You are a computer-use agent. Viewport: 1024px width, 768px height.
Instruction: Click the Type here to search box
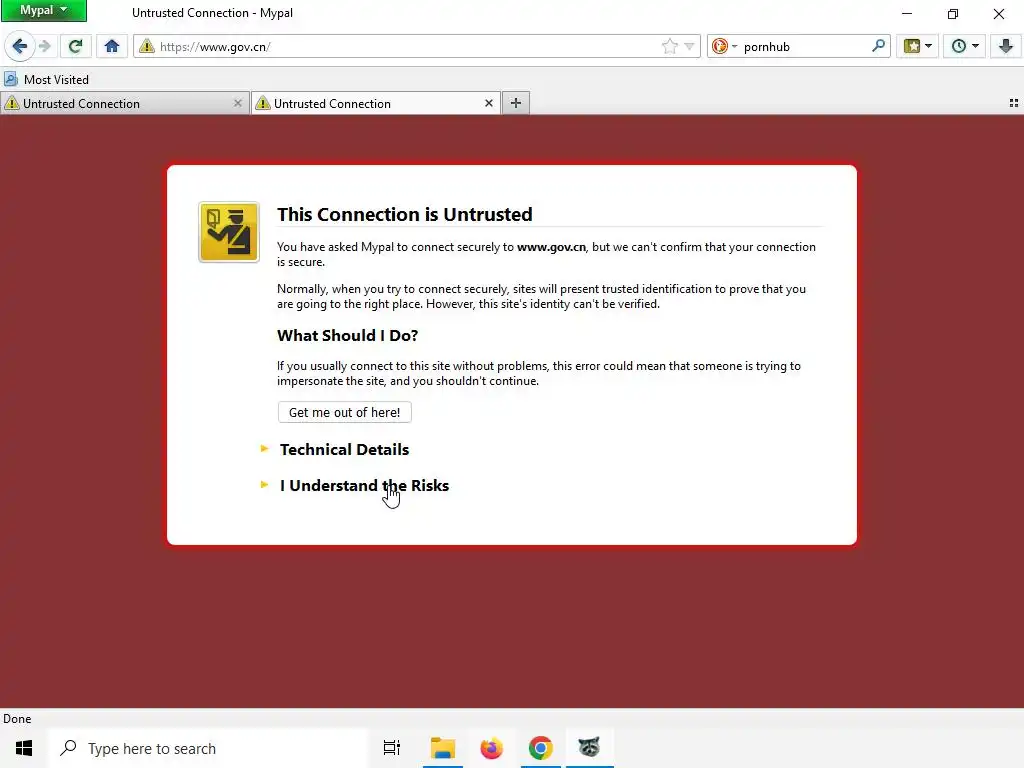click(x=209, y=748)
